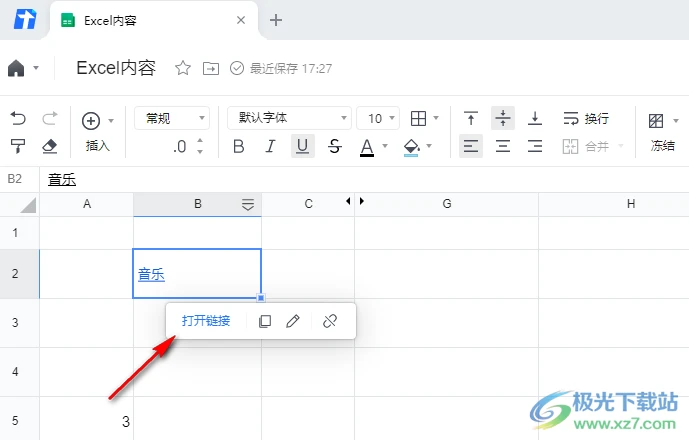
Task: Align text to the left
Action: [x=471, y=146]
